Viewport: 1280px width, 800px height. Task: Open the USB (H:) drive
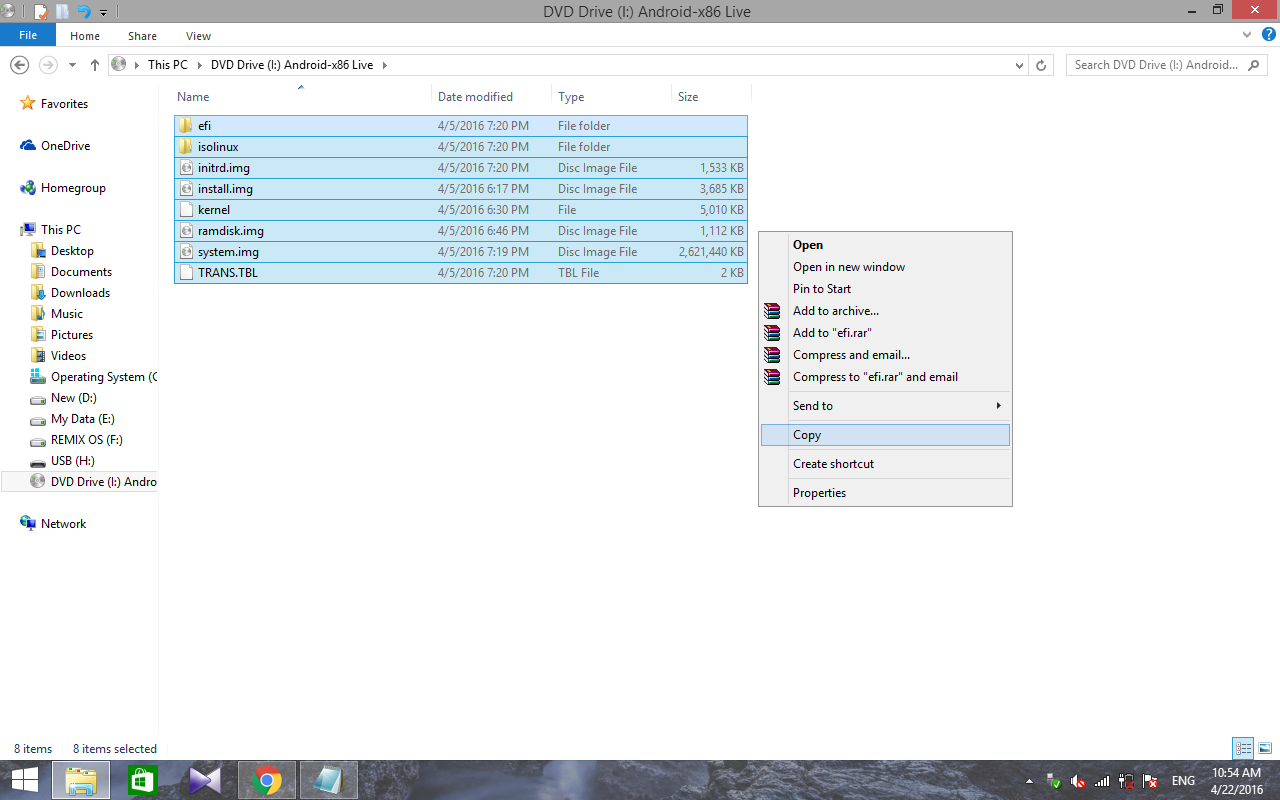click(x=73, y=461)
